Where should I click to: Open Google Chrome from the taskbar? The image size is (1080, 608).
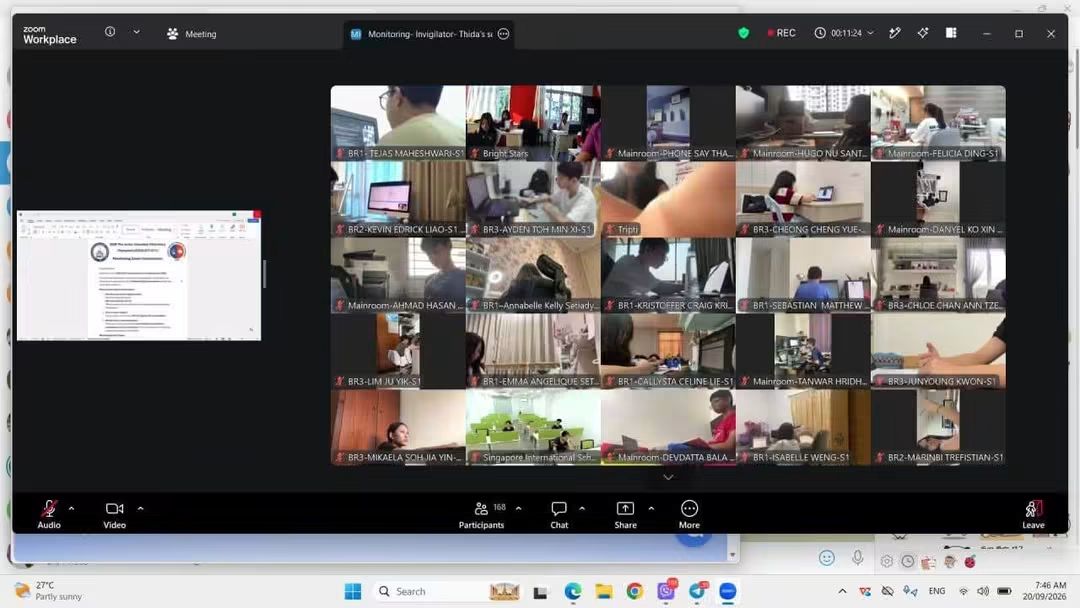pyautogui.click(x=635, y=591)
